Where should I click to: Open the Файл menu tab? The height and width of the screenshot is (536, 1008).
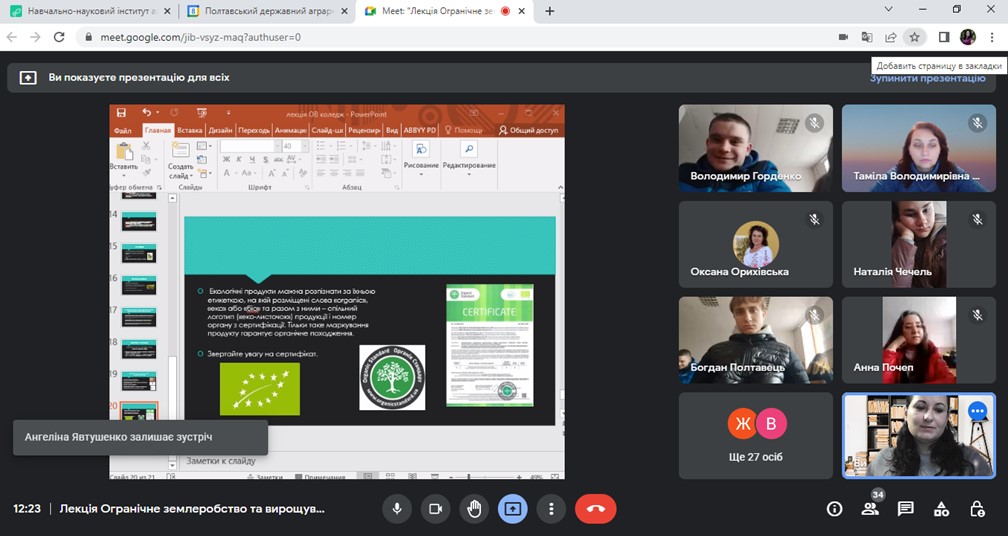pos(122,130)
